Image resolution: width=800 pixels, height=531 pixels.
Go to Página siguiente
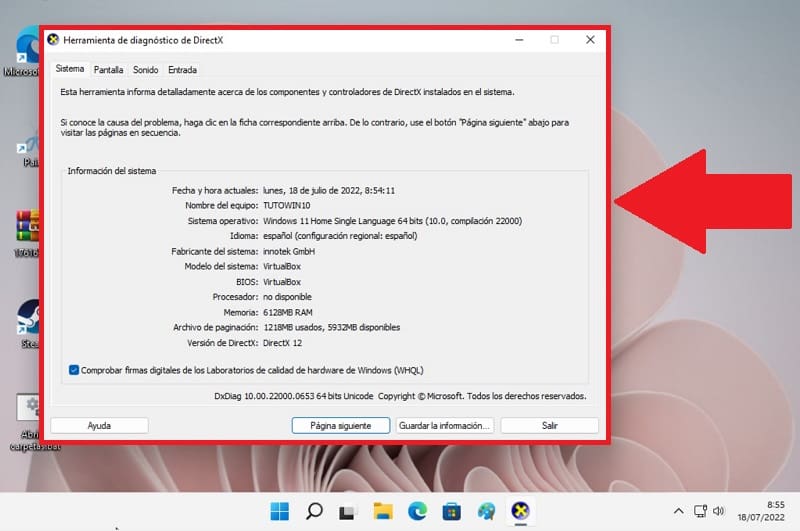click(x=341, y=425)
